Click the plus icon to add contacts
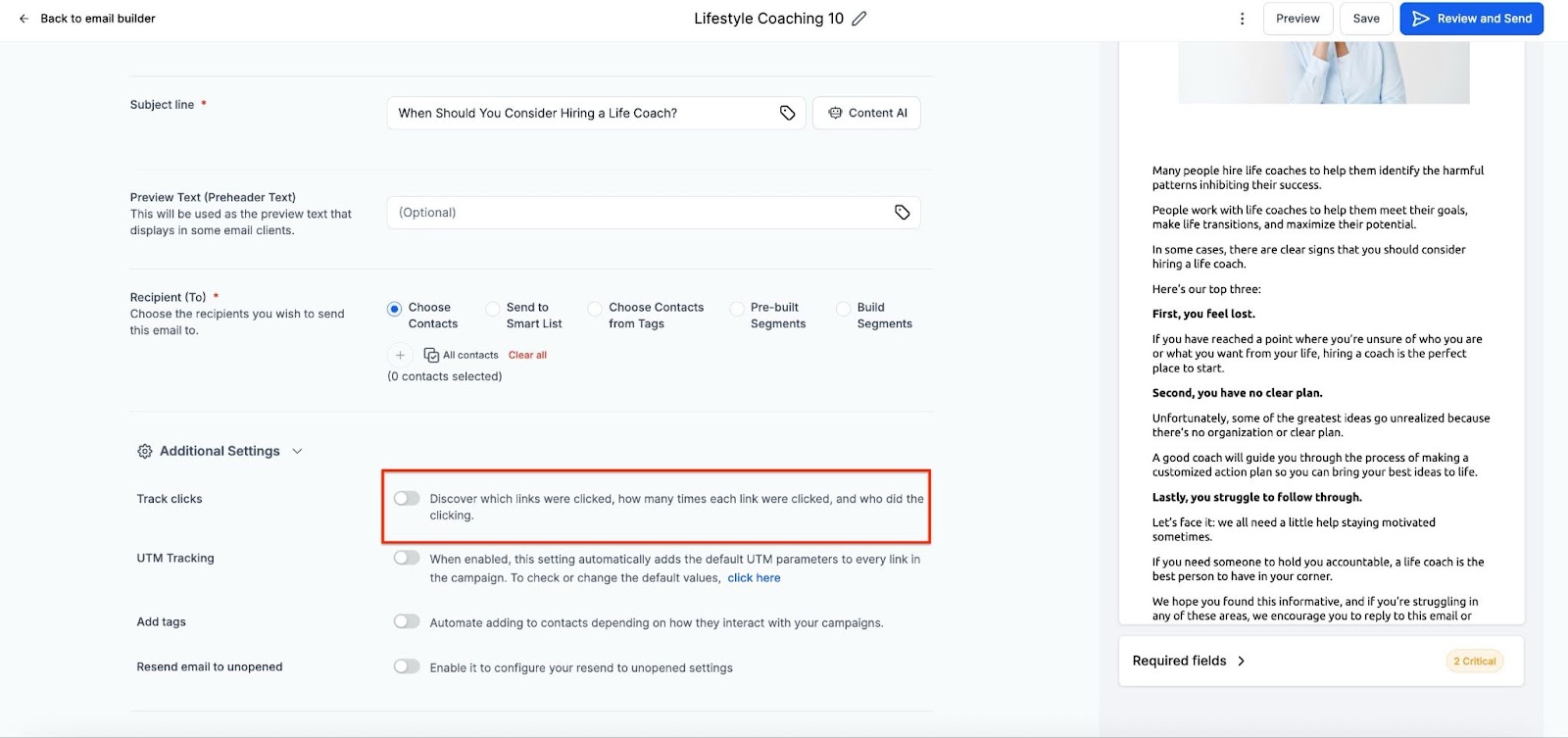The height and width of the screenshot is (738, 1568). point(400,355)
